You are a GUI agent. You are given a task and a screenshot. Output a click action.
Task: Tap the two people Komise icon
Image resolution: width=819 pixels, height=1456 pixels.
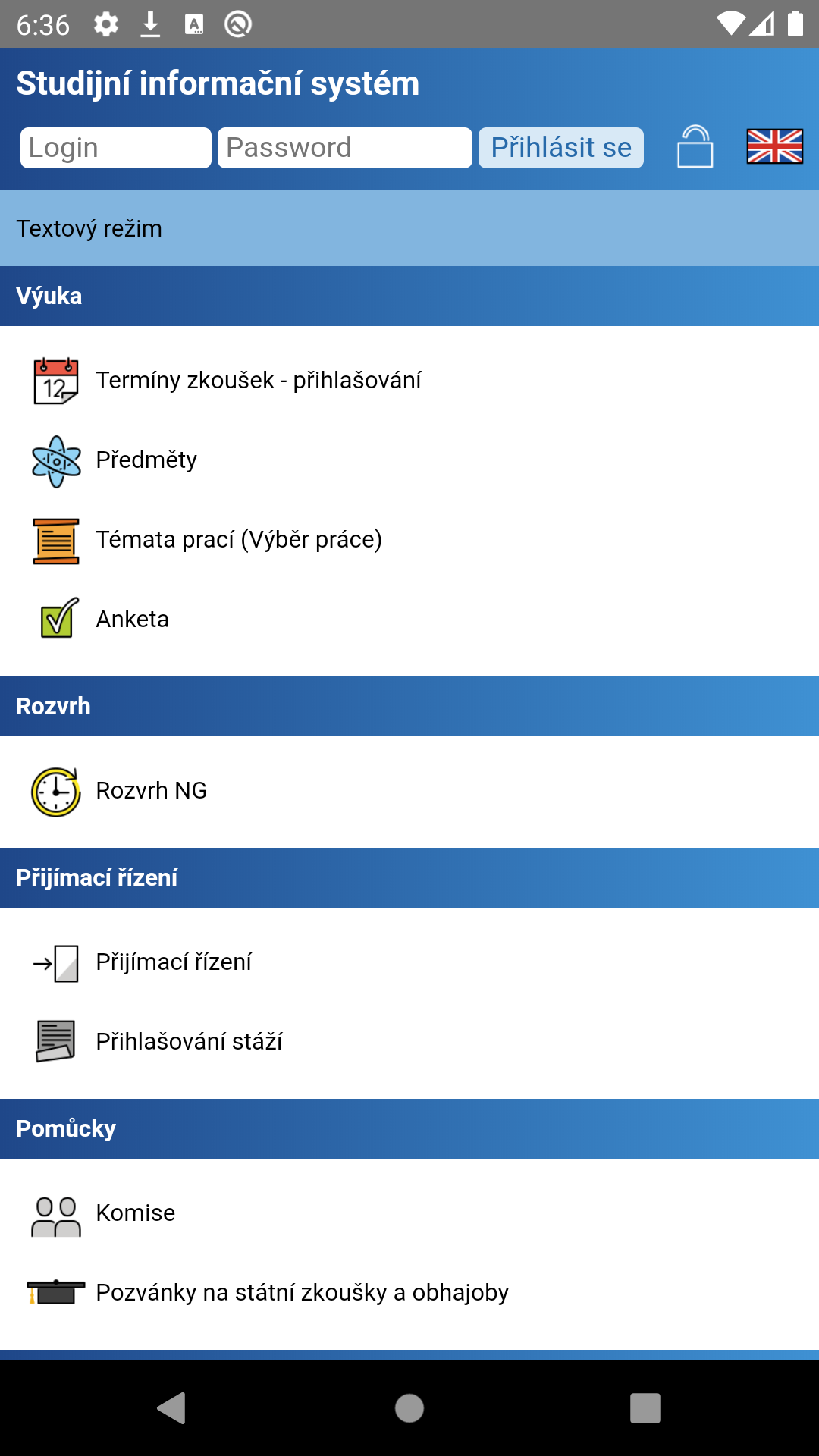pos(56,1215)
